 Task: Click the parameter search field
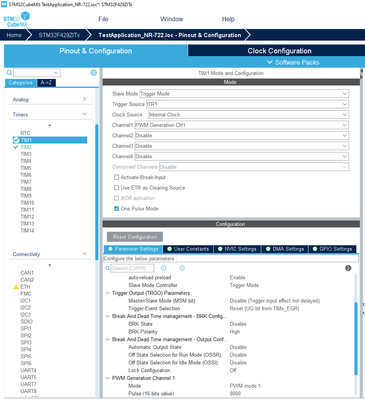click(133, 268)
